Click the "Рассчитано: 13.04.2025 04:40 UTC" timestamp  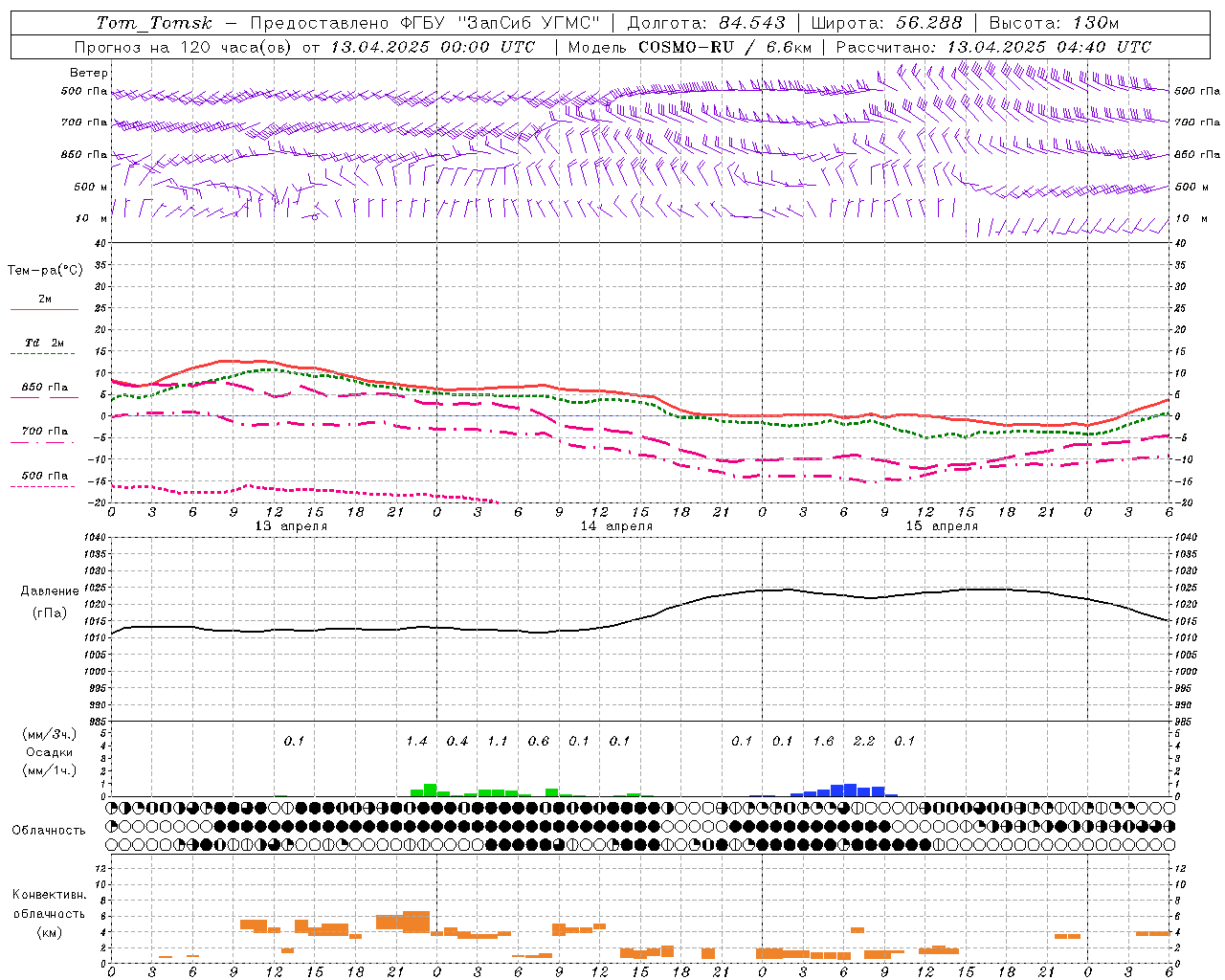click(993, 47)
